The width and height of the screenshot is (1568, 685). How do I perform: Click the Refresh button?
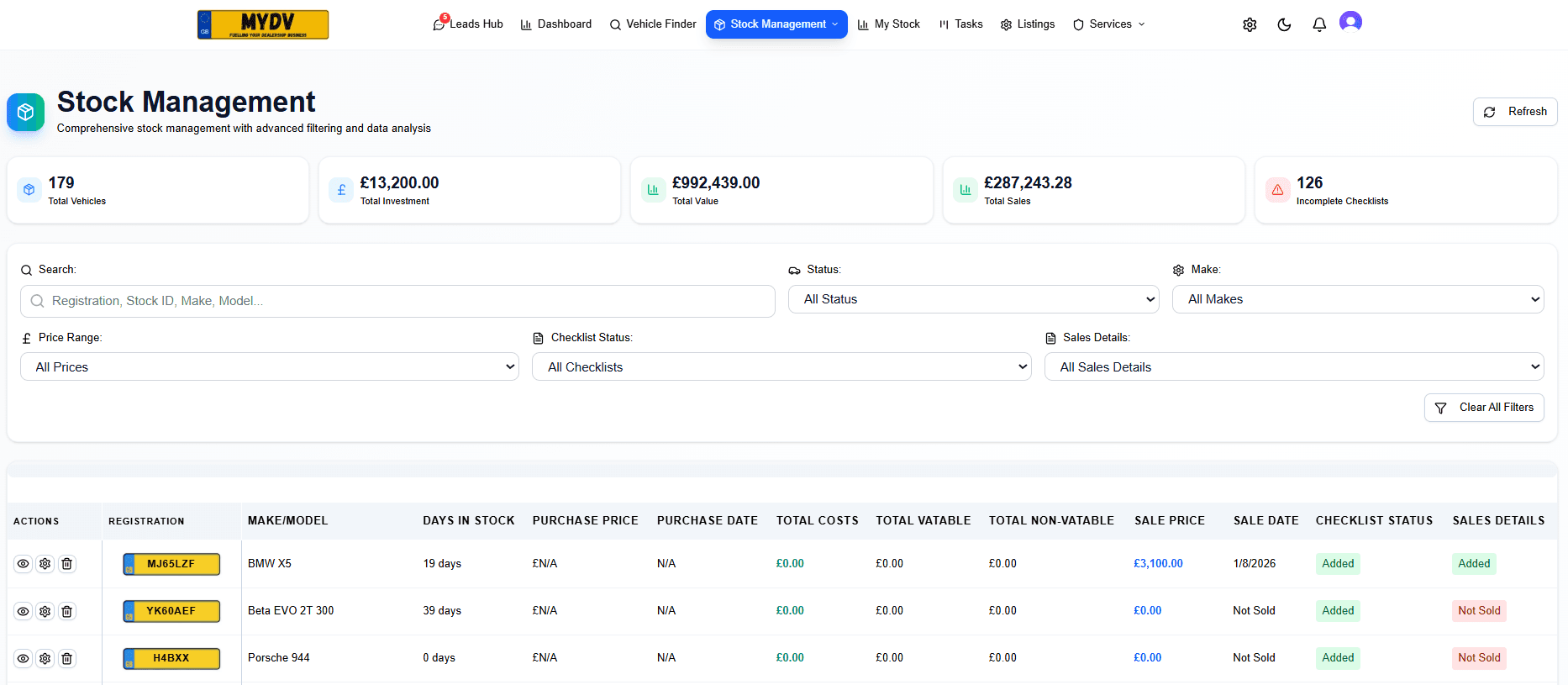(1515, 112)
